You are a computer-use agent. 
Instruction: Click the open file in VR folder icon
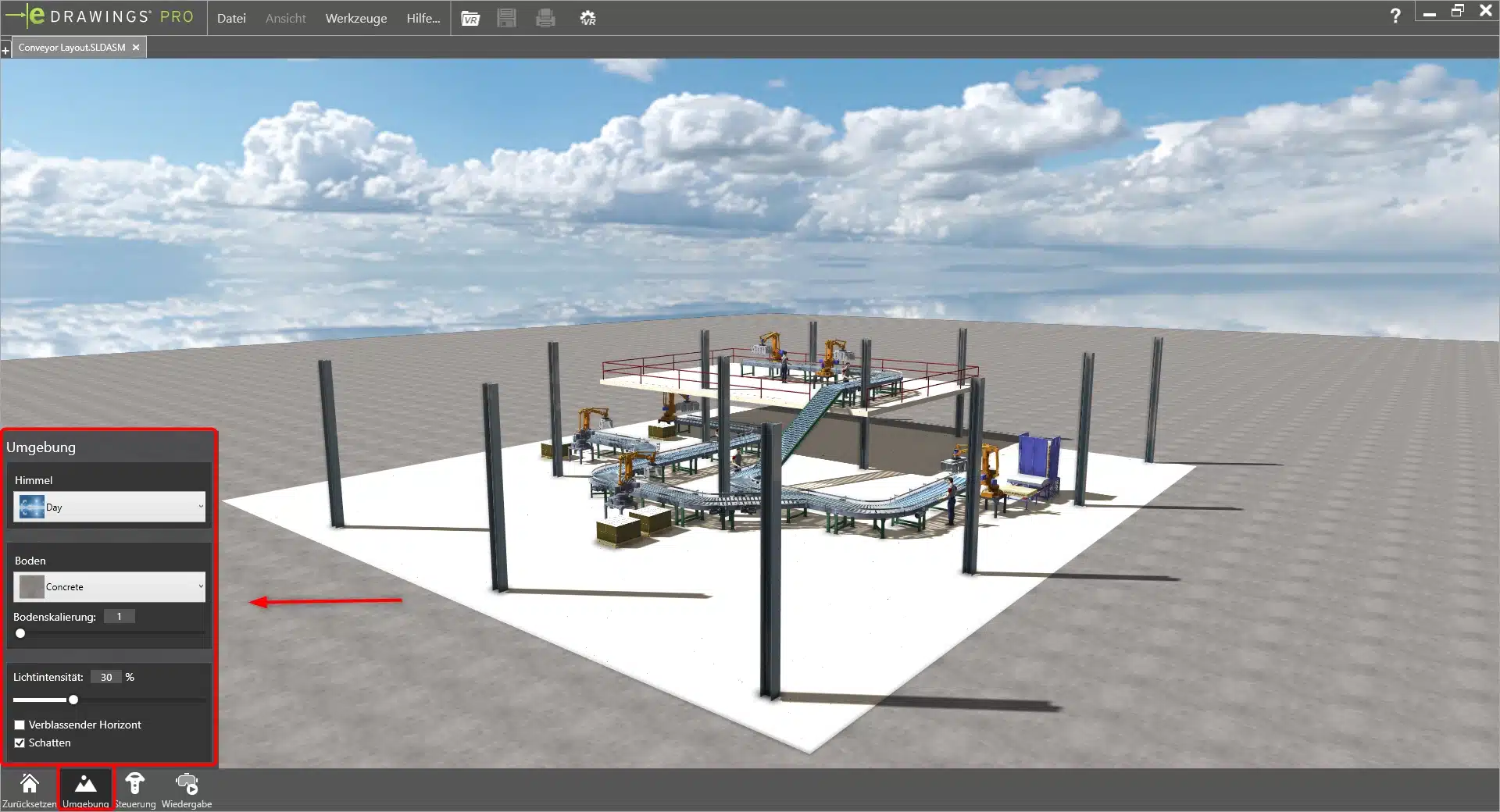tap(470, 18)
